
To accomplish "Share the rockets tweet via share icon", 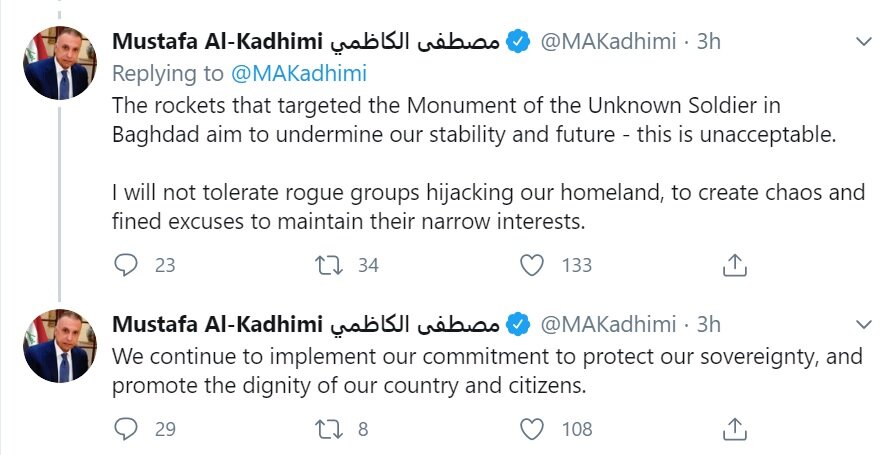I will point(735,265).
